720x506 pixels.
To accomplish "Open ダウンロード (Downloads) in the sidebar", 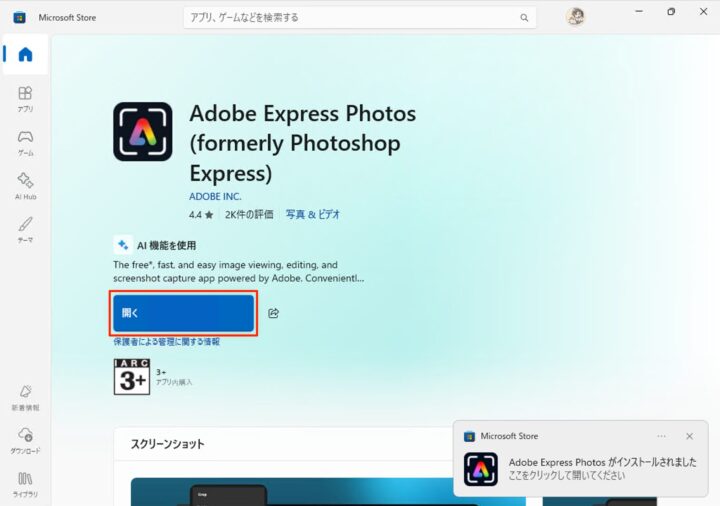I will (25, 439).
